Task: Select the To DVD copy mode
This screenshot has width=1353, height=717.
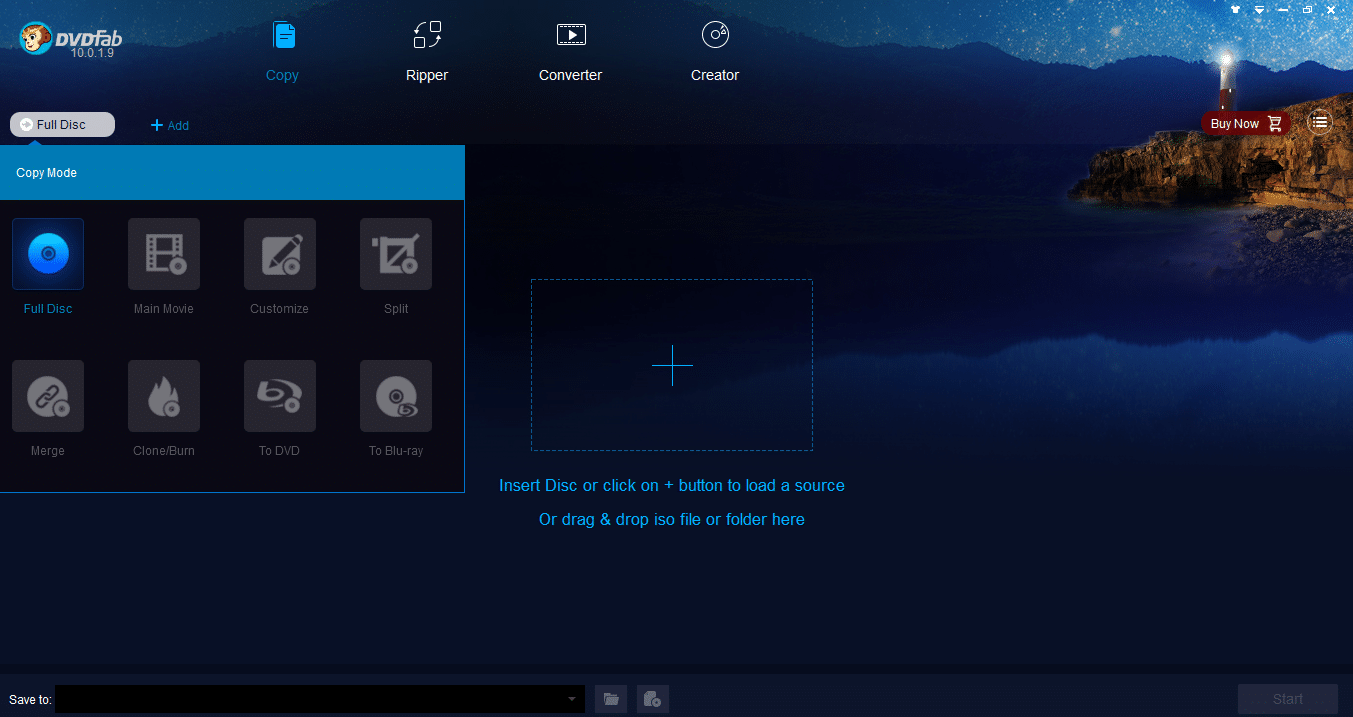Action: tap(279, 395)
